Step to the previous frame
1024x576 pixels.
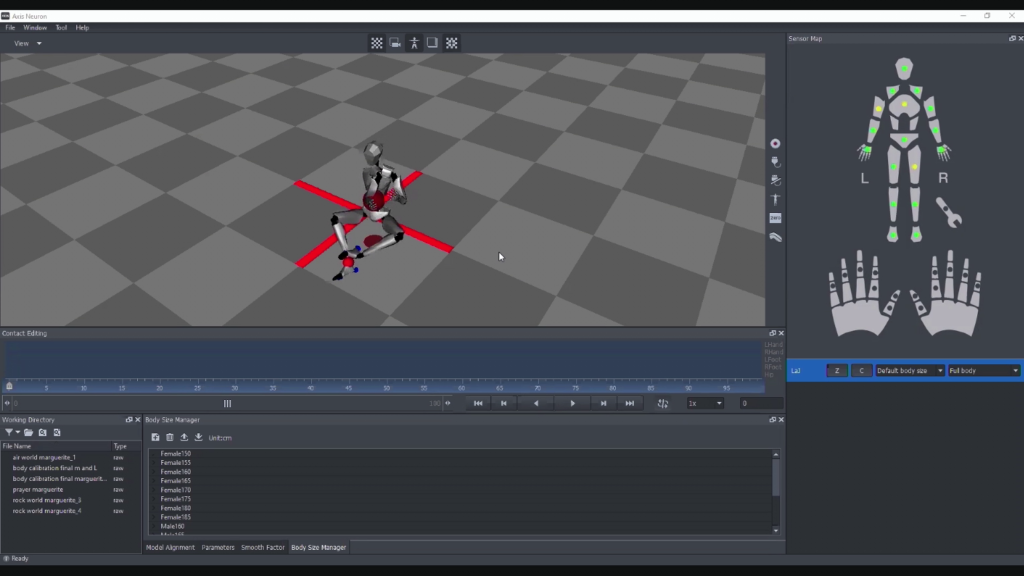click(x=504, y=404)
